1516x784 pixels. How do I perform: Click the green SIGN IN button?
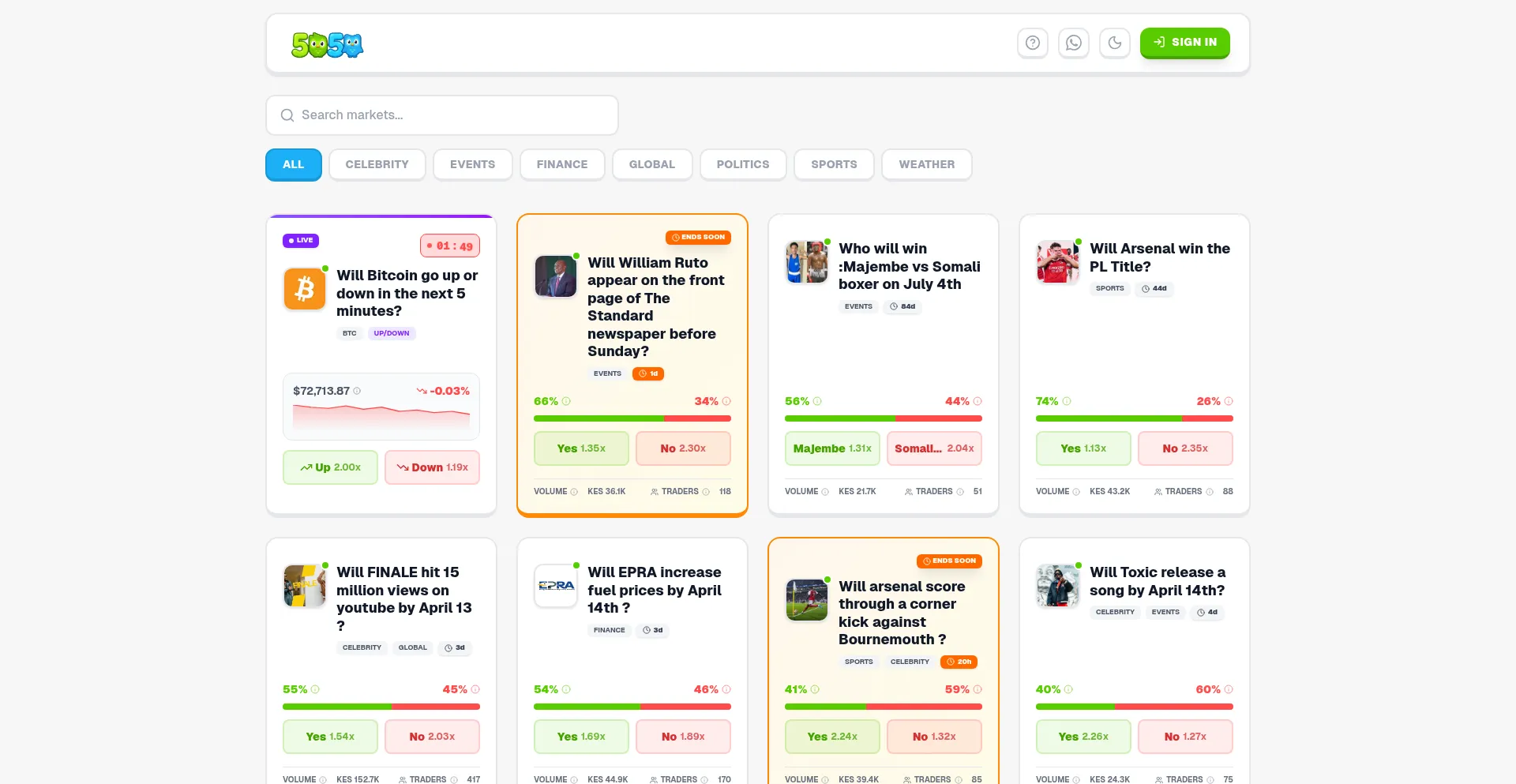[x=1185, y=43]
